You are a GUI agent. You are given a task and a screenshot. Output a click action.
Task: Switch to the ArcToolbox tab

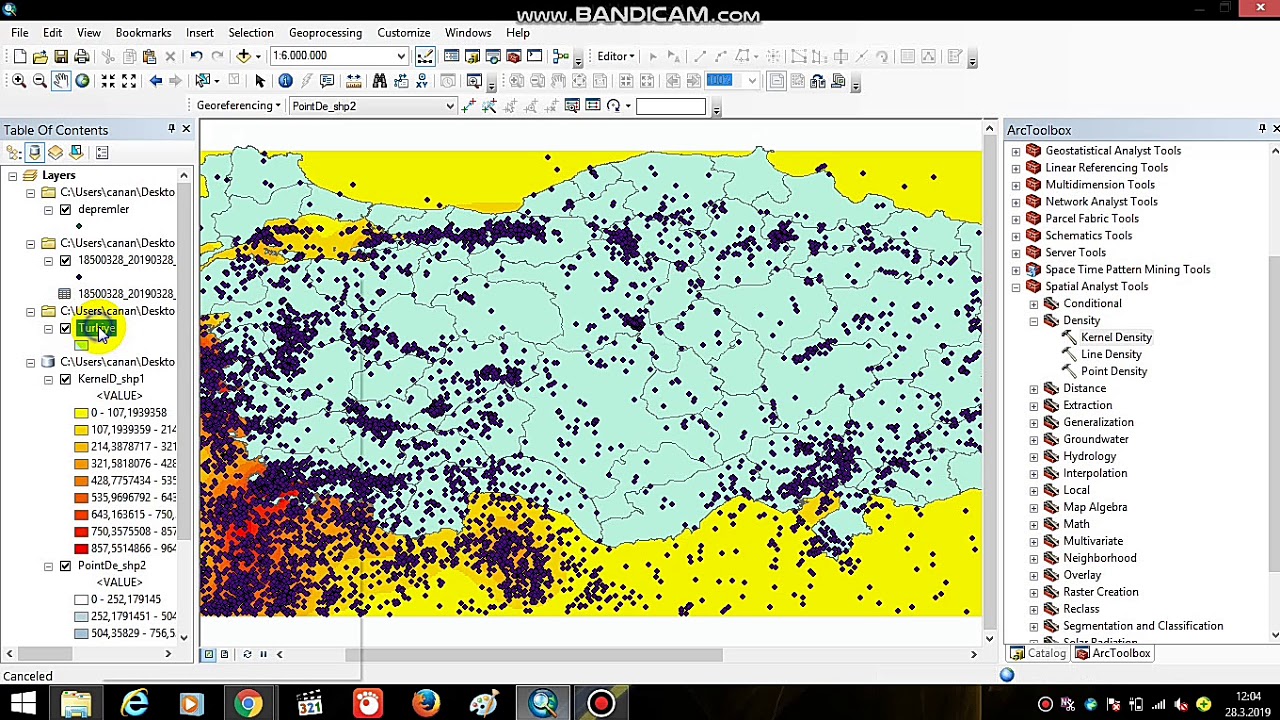(x=1112, y=653)
